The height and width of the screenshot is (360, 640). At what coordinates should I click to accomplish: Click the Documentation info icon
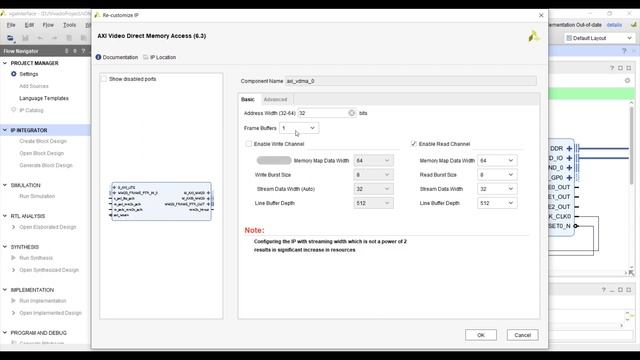[98, 57]
